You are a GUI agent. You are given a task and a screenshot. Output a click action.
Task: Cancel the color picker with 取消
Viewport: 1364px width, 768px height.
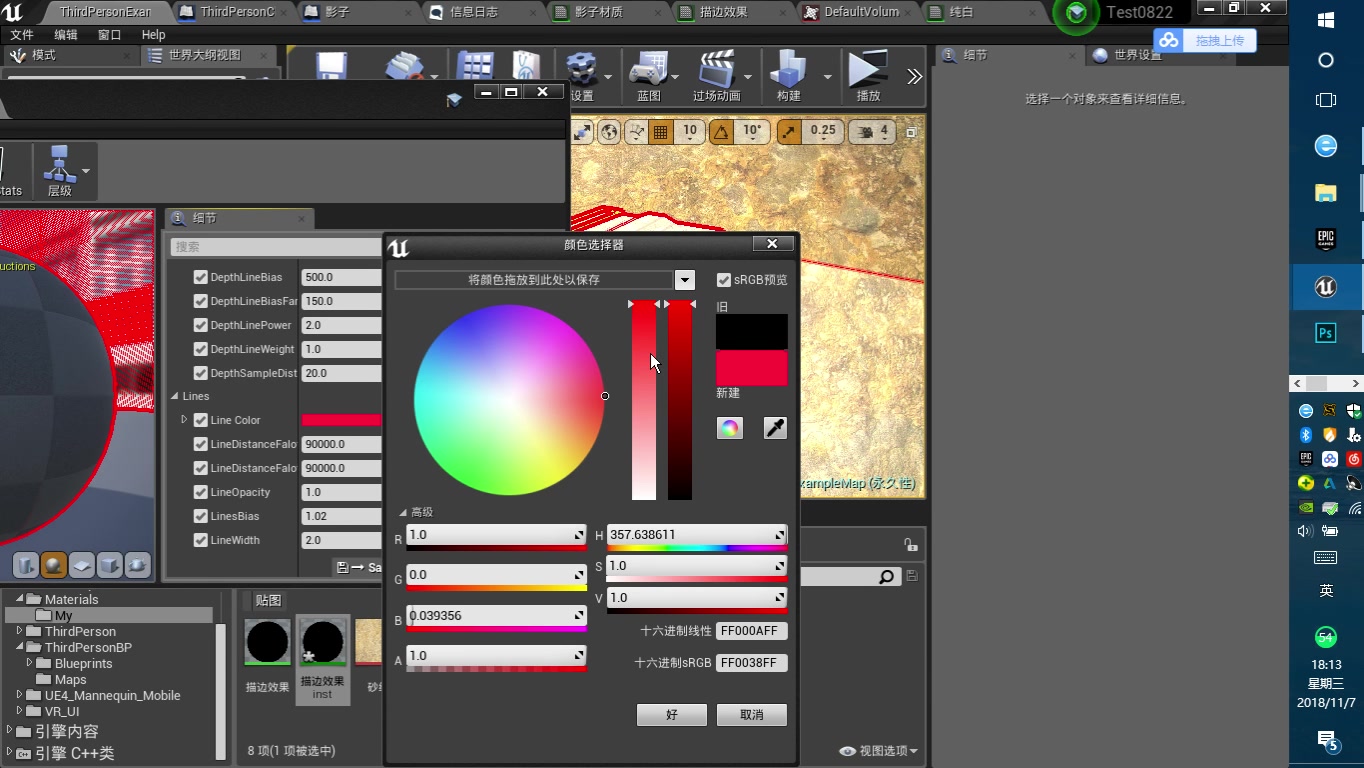752,715
